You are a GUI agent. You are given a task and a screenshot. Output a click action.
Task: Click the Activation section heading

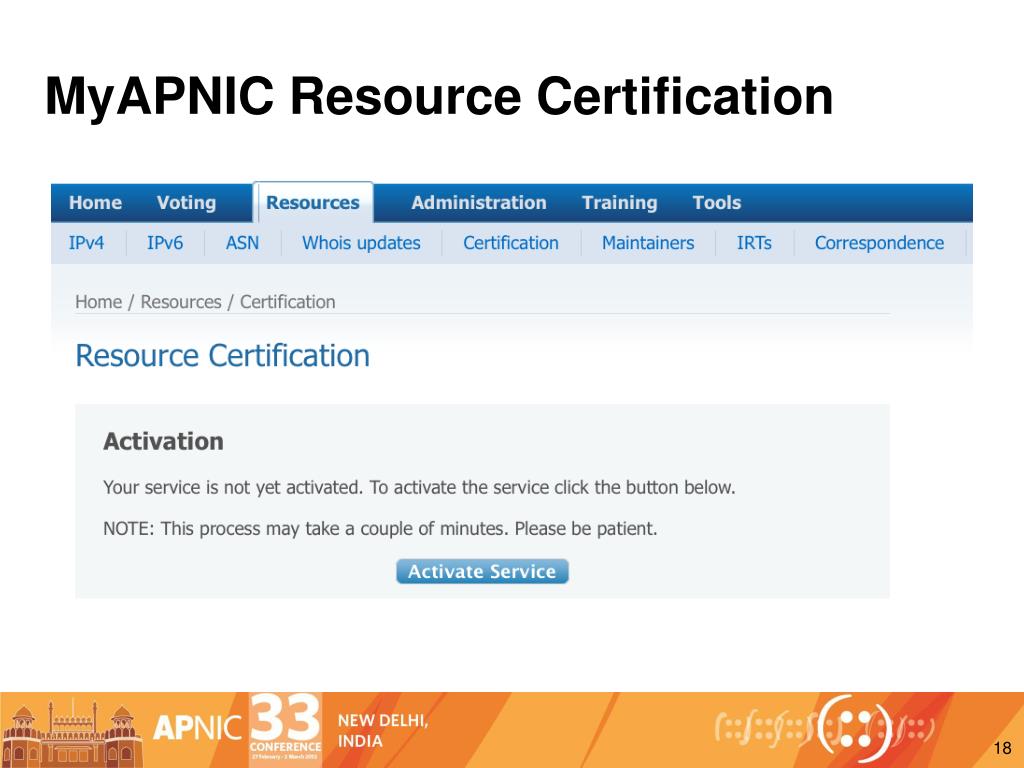pyautogui.click(x=163, y=441)
